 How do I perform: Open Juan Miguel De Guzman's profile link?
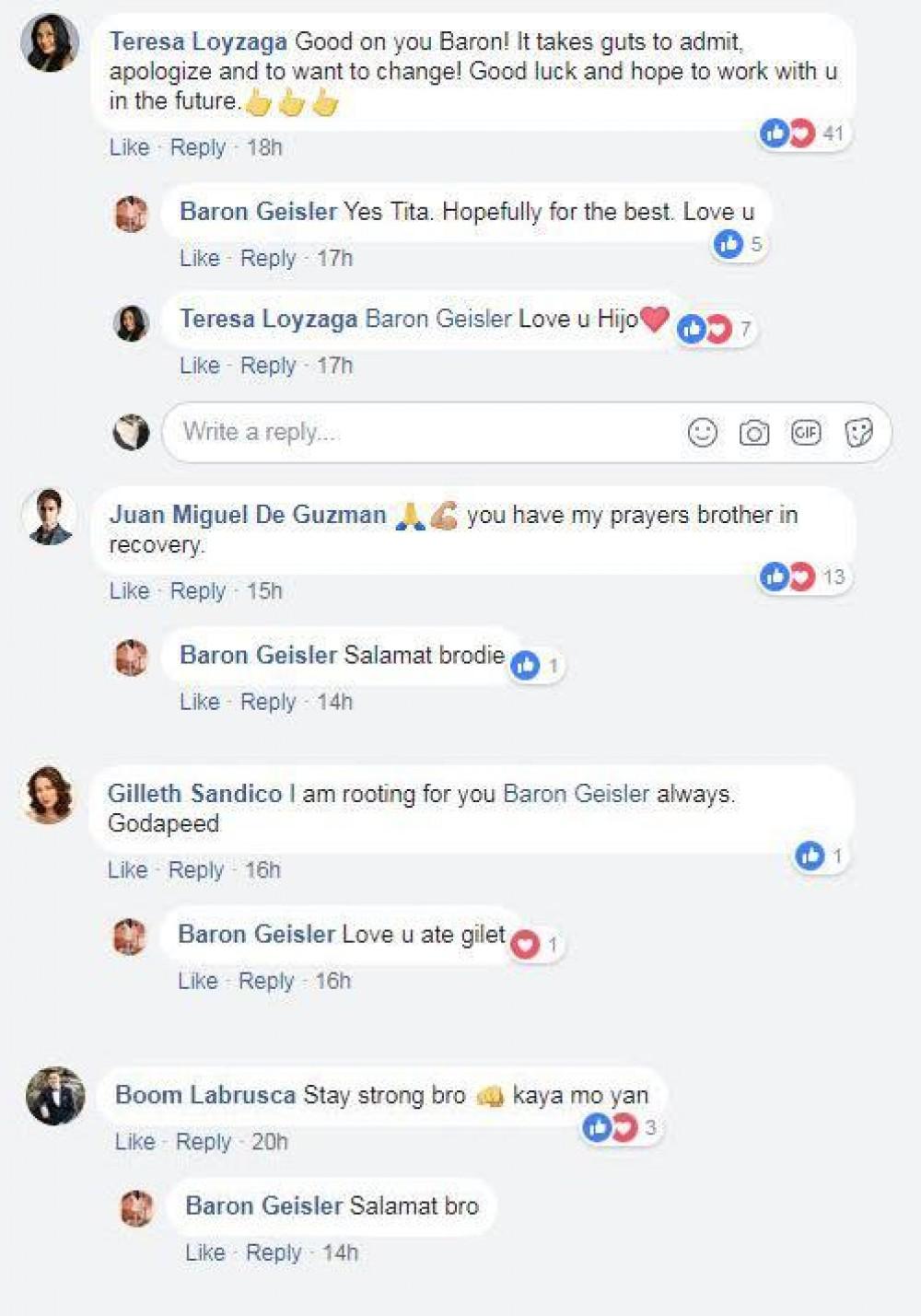click(x=247, y=514)
